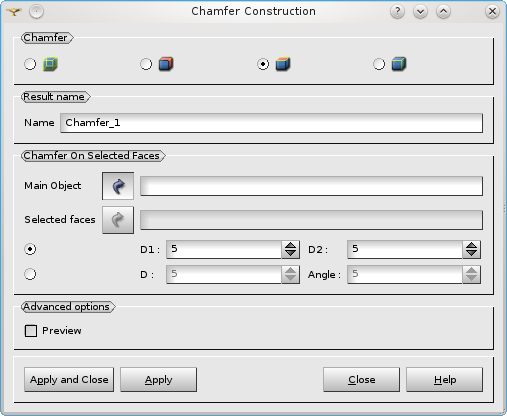The width and height of the screenshot is (507, 416).
Task: Click the Name field containing Chamfer_1
Action: click(x=271, y=123)
